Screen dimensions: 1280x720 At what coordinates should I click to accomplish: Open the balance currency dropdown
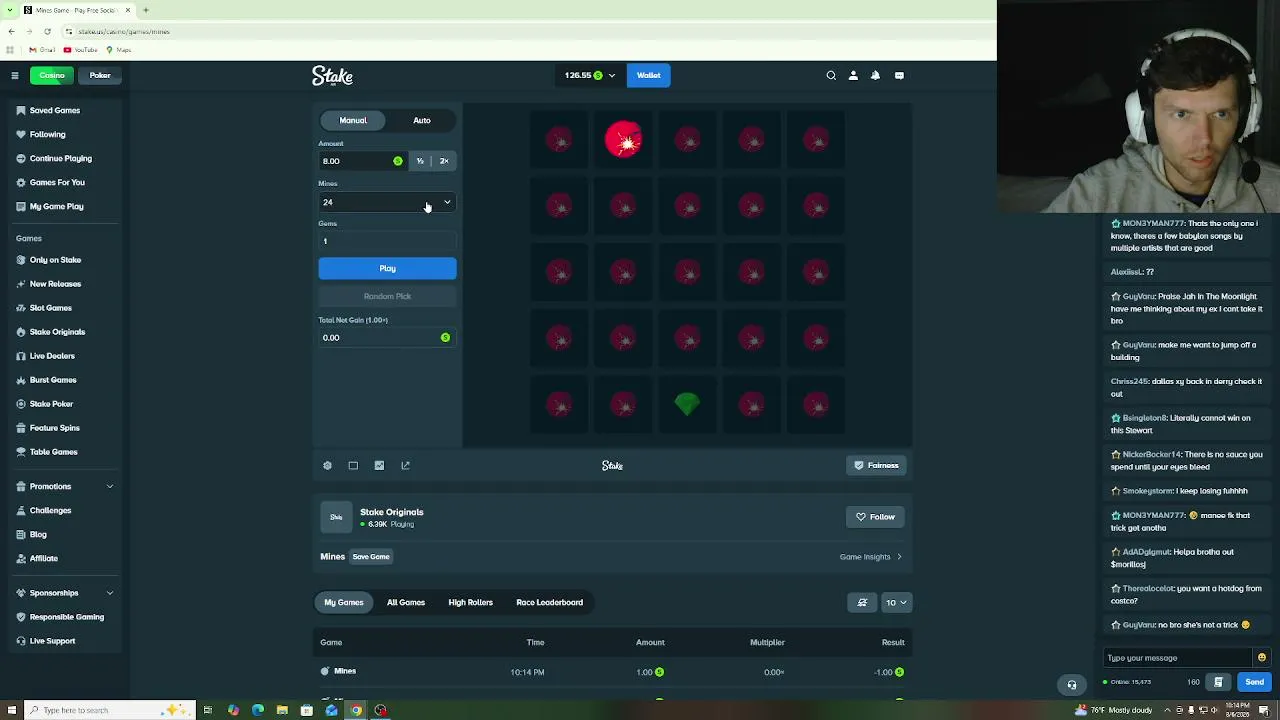click(589, 75)
